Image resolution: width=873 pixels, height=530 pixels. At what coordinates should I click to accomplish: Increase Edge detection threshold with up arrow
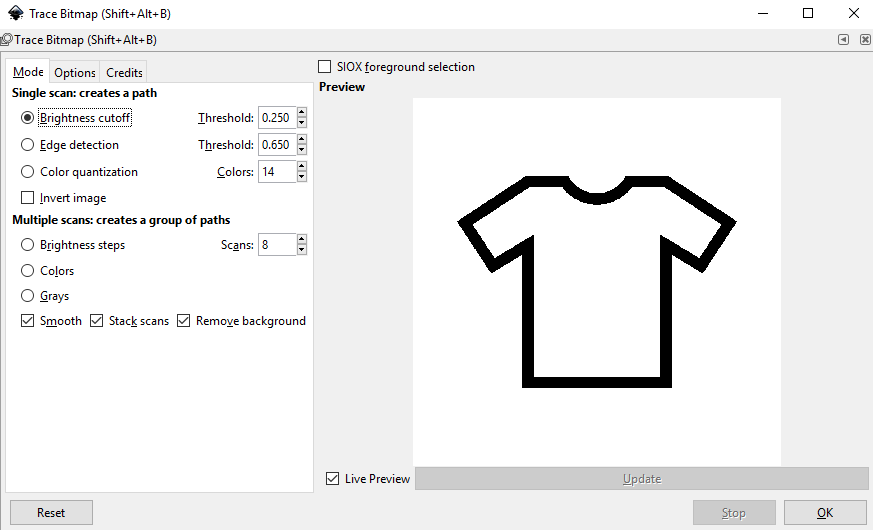(302, 139)
